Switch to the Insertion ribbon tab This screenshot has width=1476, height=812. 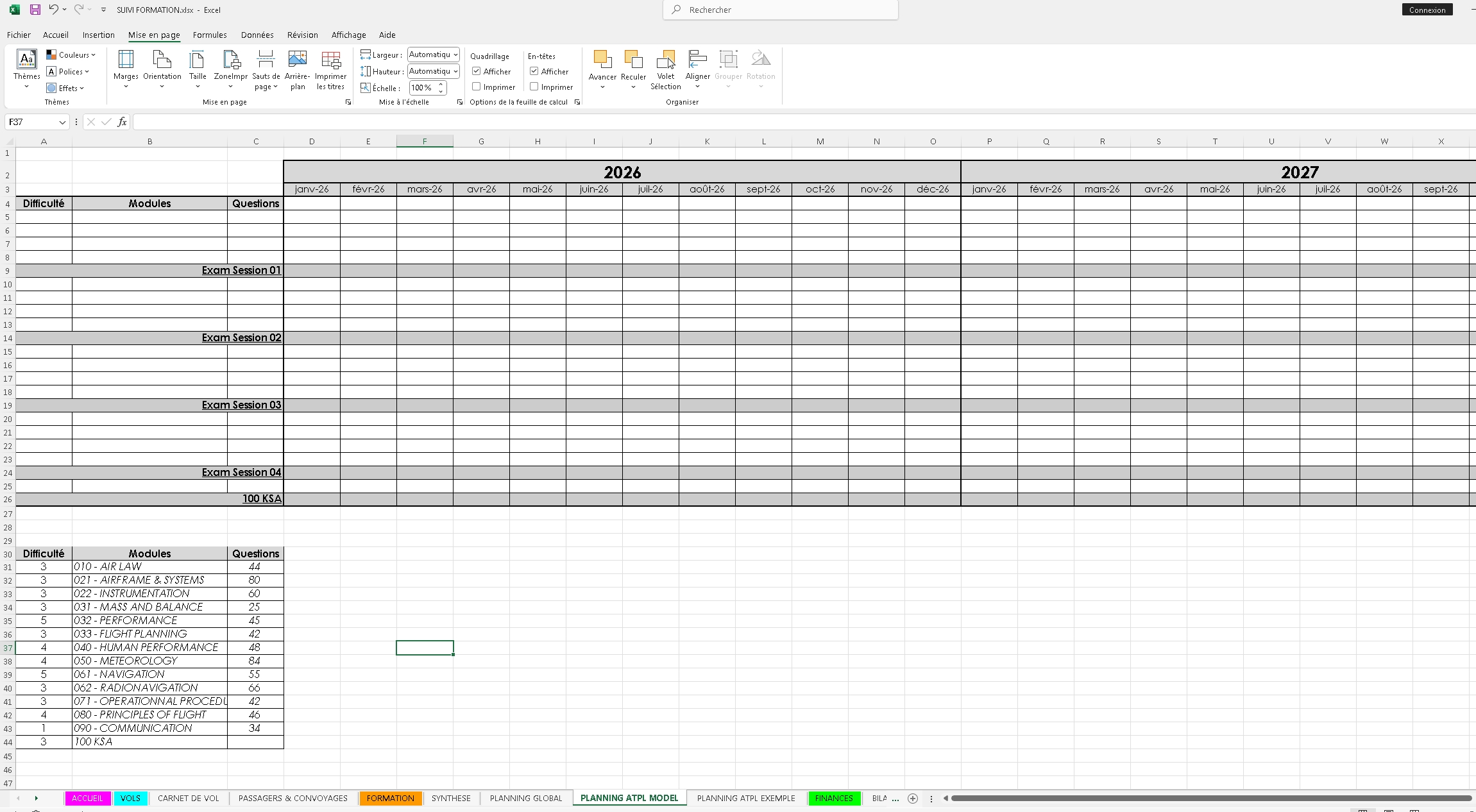[99, 35]
